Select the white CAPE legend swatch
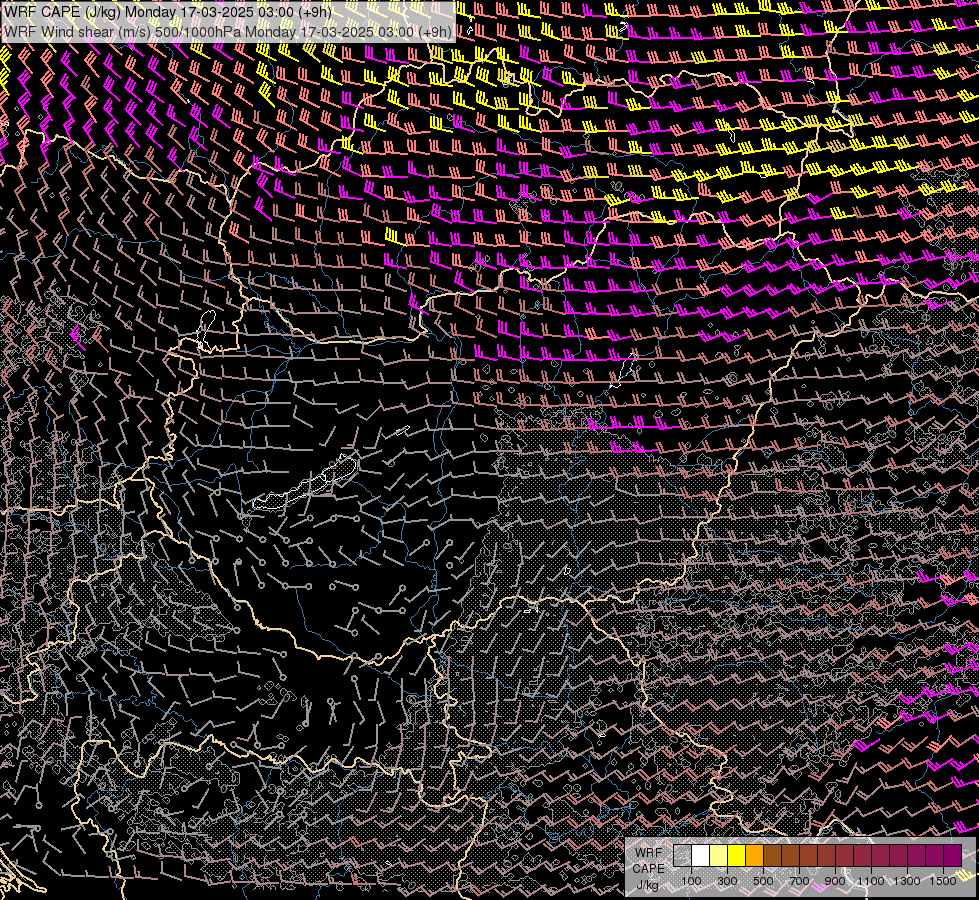 pyautogui.click(x=701, y=855)
